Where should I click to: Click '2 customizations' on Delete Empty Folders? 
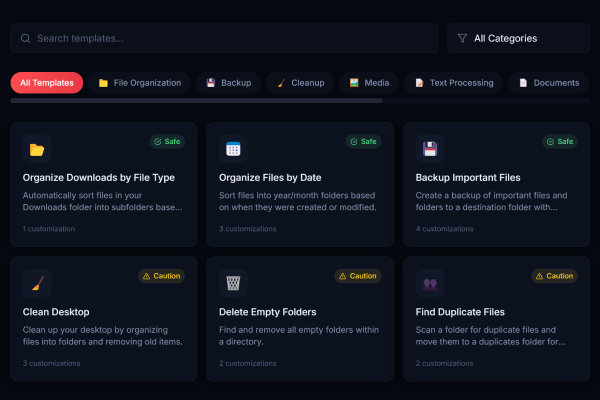coord(248,363)
